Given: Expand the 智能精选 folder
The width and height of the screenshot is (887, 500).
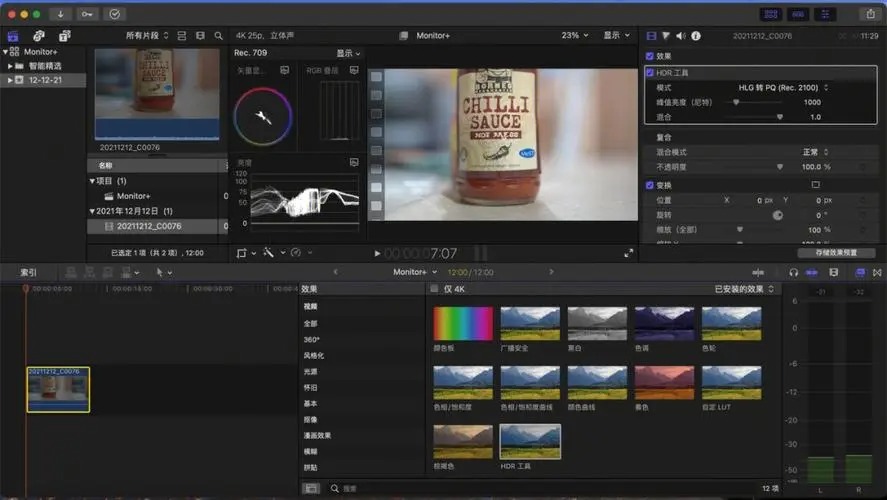Looking at the screenshot, I should [x=10, y=66].
